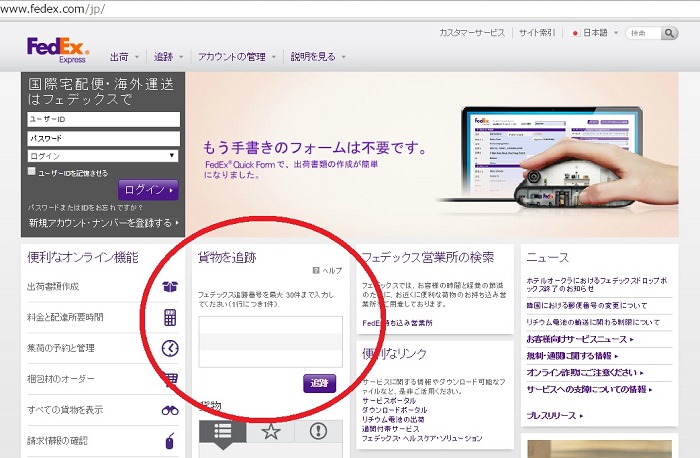Screen dimensions: 700x458
Task: Click the search magnifier icon
Action: (669, 33)
